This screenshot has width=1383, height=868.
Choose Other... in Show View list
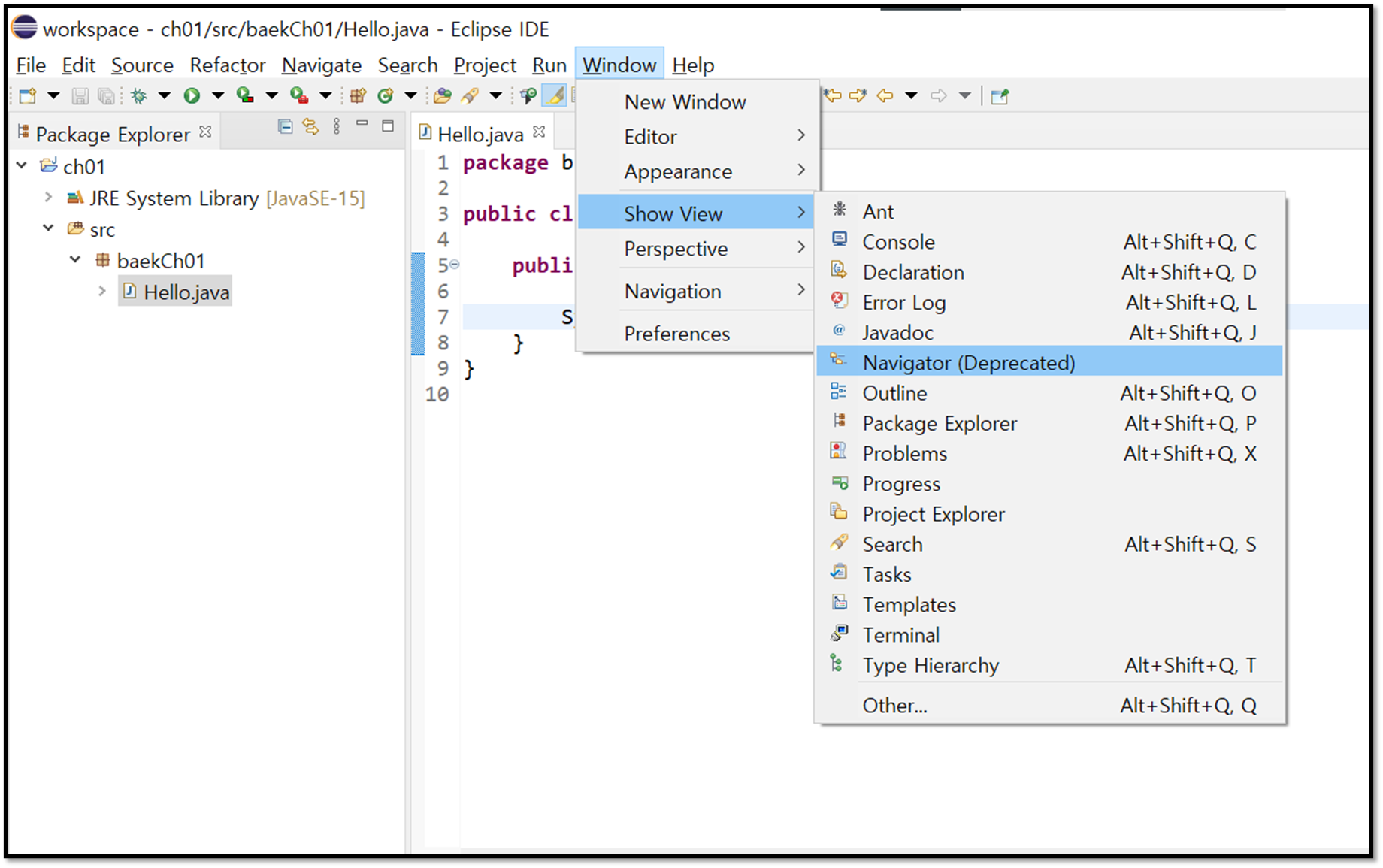tap(1049, 706)
